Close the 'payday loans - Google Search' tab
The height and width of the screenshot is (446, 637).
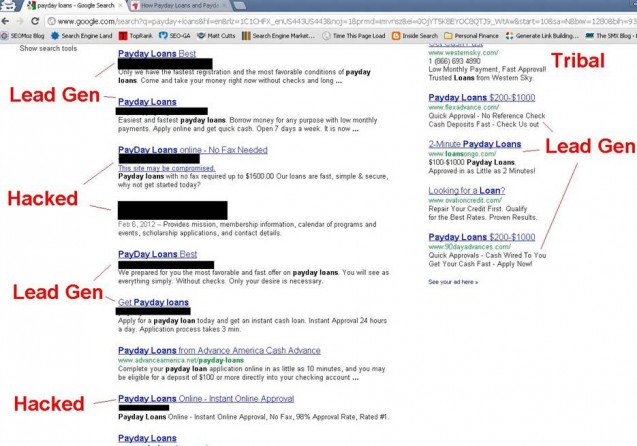coord(121,6)
